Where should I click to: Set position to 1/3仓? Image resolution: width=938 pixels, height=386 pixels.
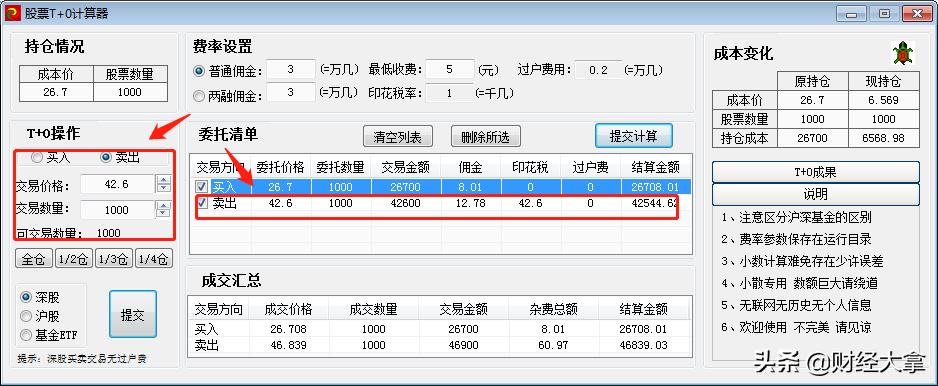click(114, 259)
